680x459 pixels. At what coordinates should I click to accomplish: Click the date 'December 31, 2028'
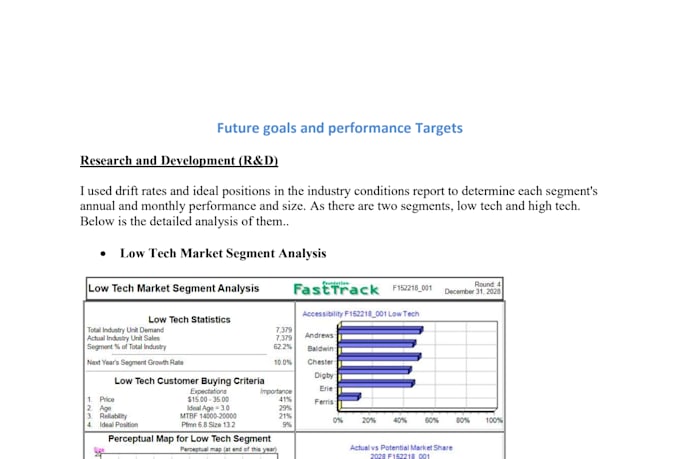pos(472,292)
